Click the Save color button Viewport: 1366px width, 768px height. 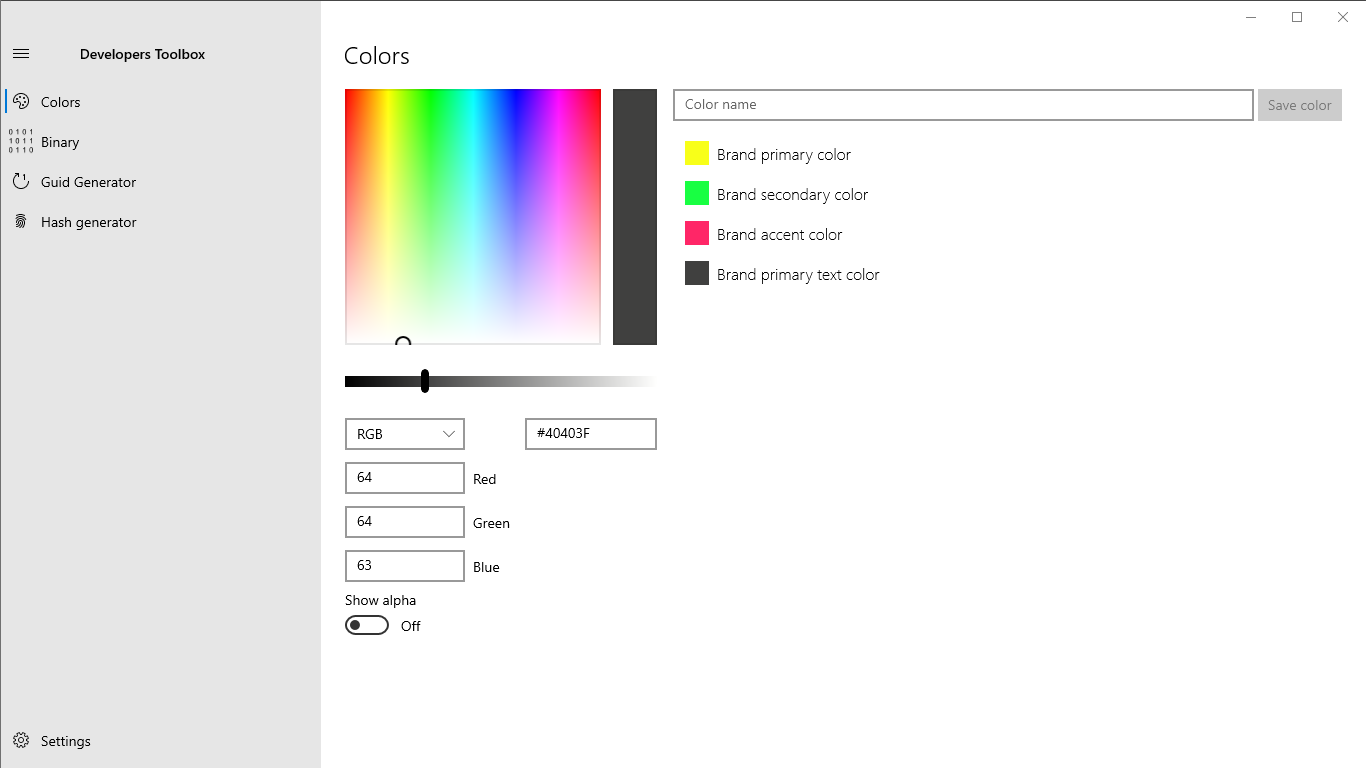click(x=1300, y=105)
